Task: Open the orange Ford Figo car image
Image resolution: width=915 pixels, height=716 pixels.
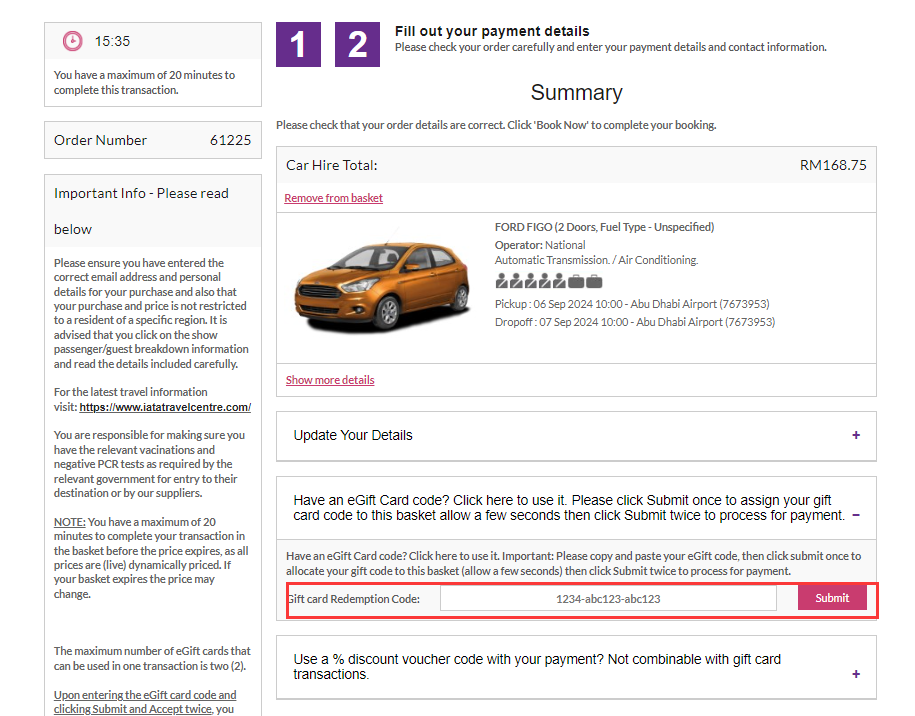Action: pos(382,285)
